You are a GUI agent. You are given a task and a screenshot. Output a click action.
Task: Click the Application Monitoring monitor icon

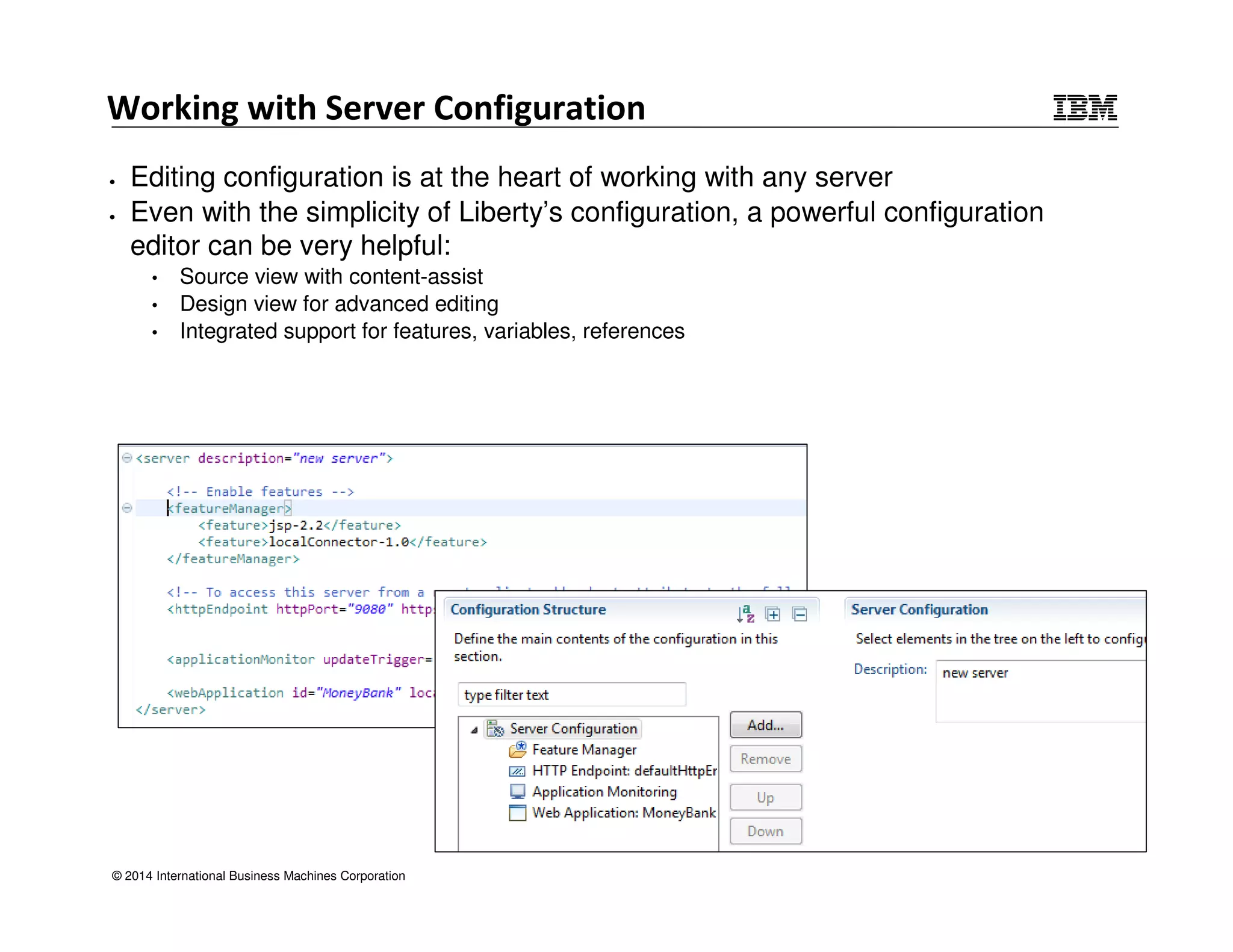click(517, 791)
